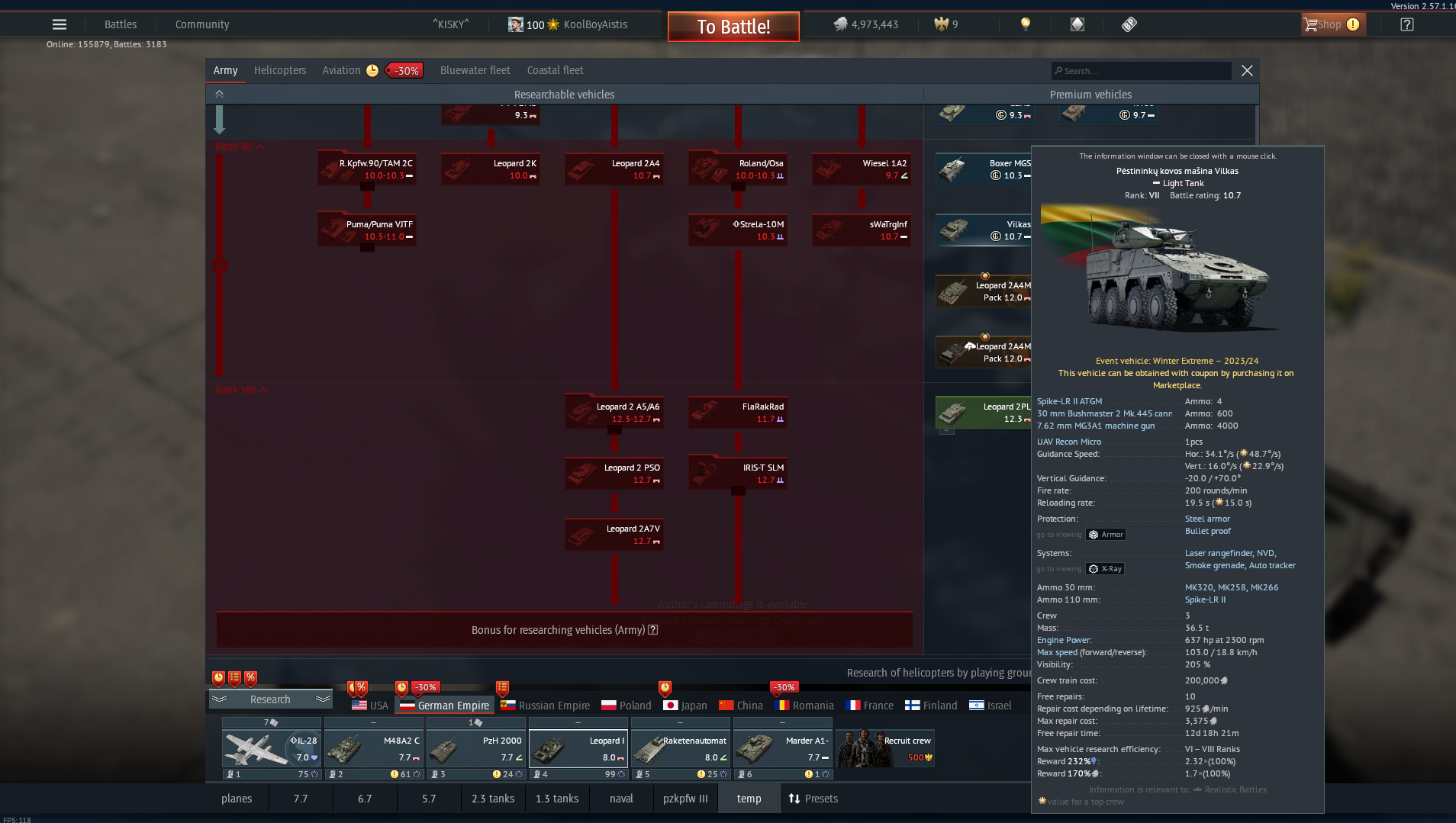Collapse the Rank VIII section

tap(241, 390)
